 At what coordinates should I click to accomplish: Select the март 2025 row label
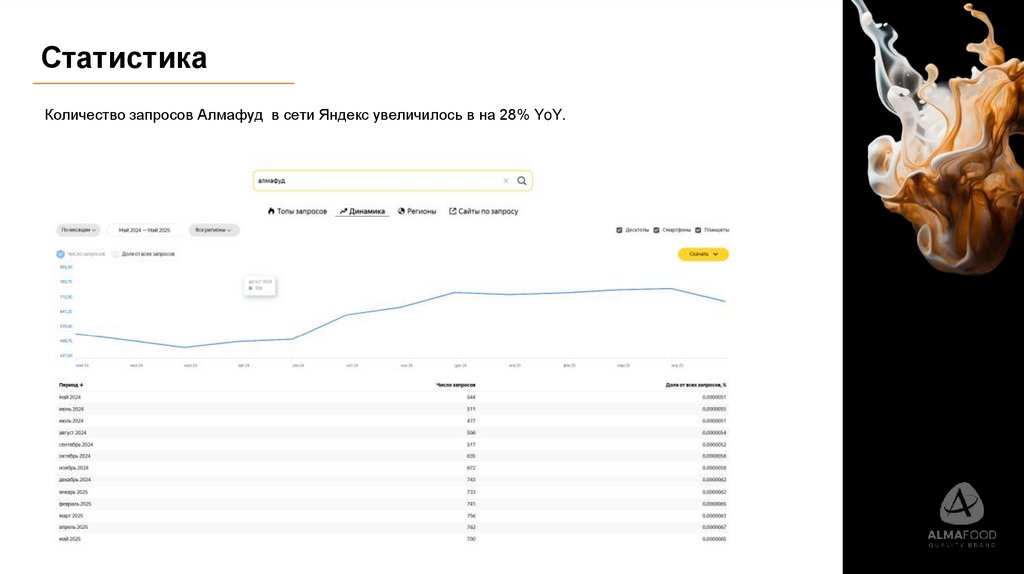pyautogui.click(x=71, y=516)
